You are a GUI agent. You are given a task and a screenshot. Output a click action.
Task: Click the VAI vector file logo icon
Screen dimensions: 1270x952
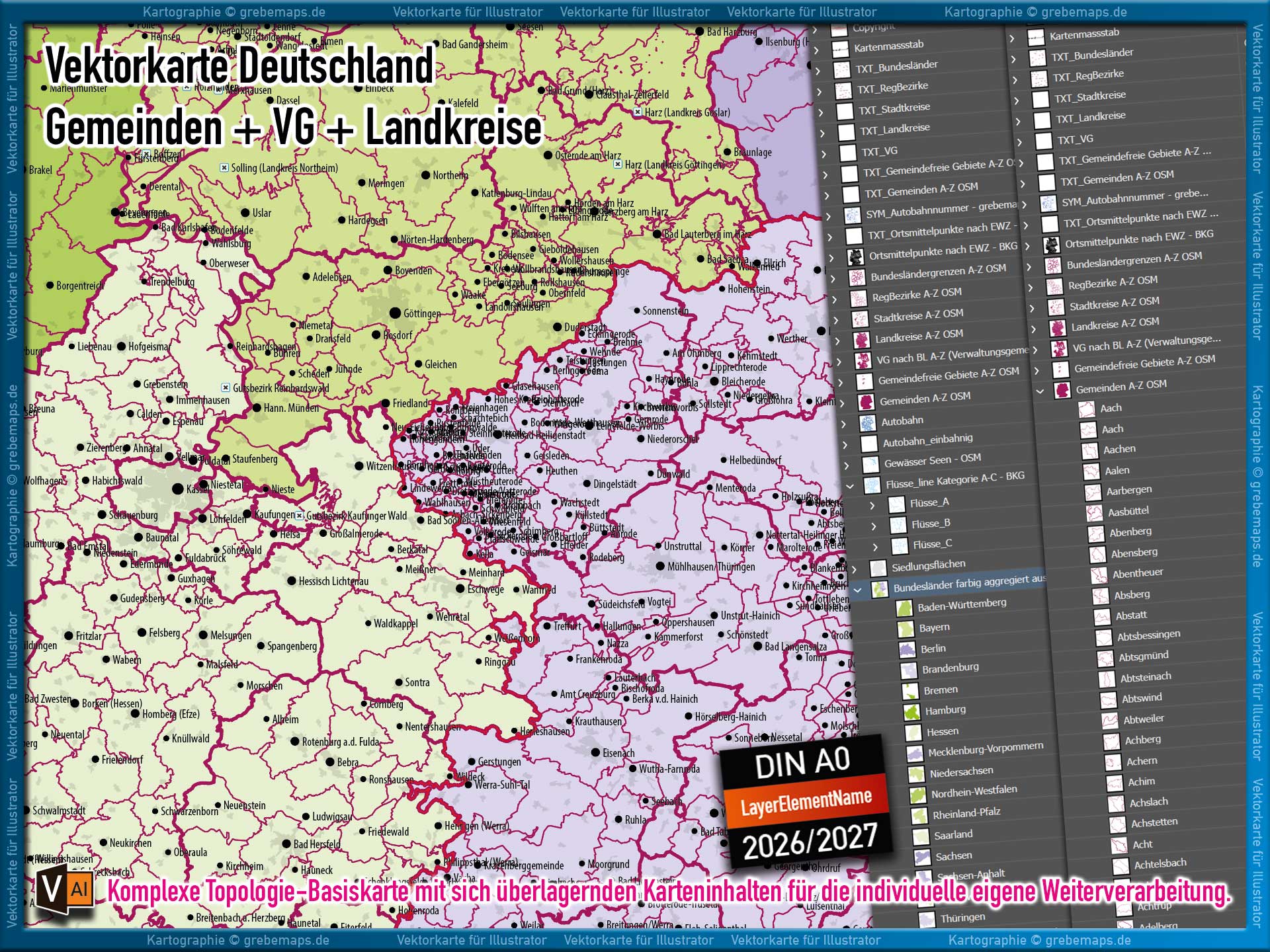64,890
